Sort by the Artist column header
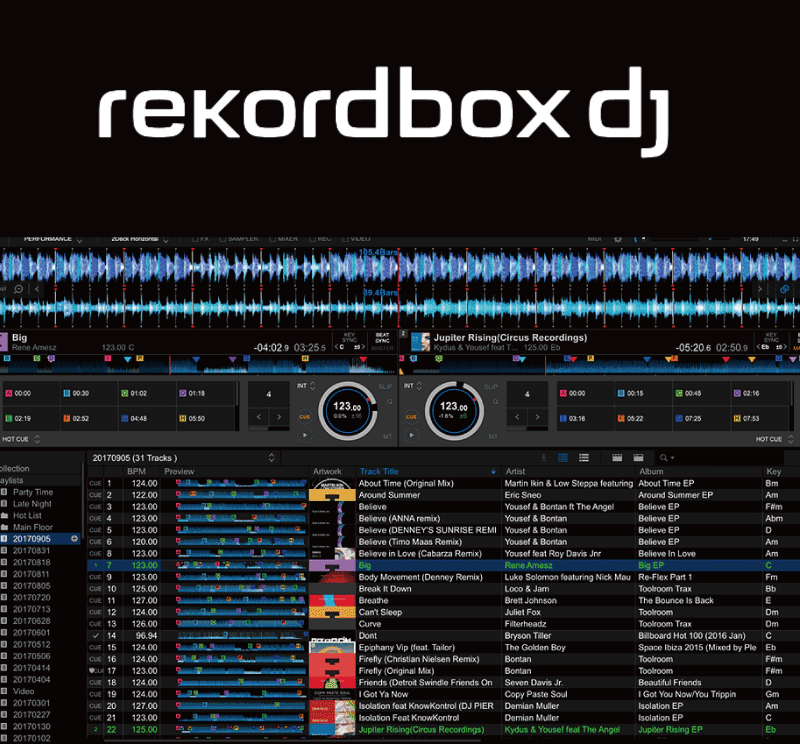Viewport: 800px width, 744px height. tap(568, 472)
